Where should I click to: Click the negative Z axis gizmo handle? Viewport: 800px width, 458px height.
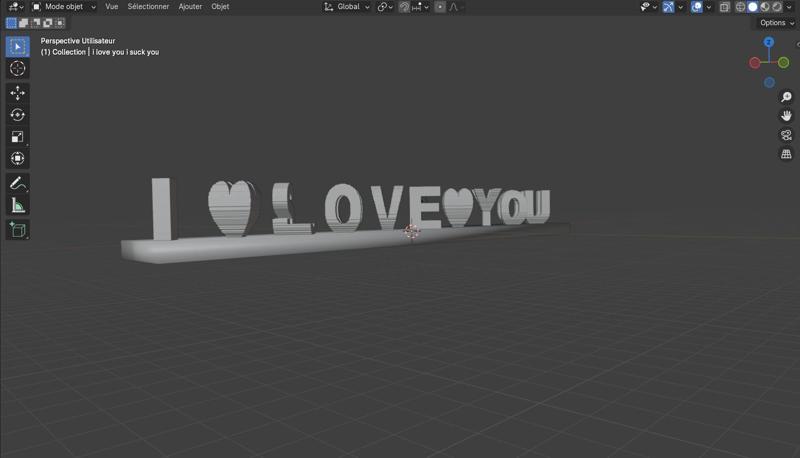point(769,82)
